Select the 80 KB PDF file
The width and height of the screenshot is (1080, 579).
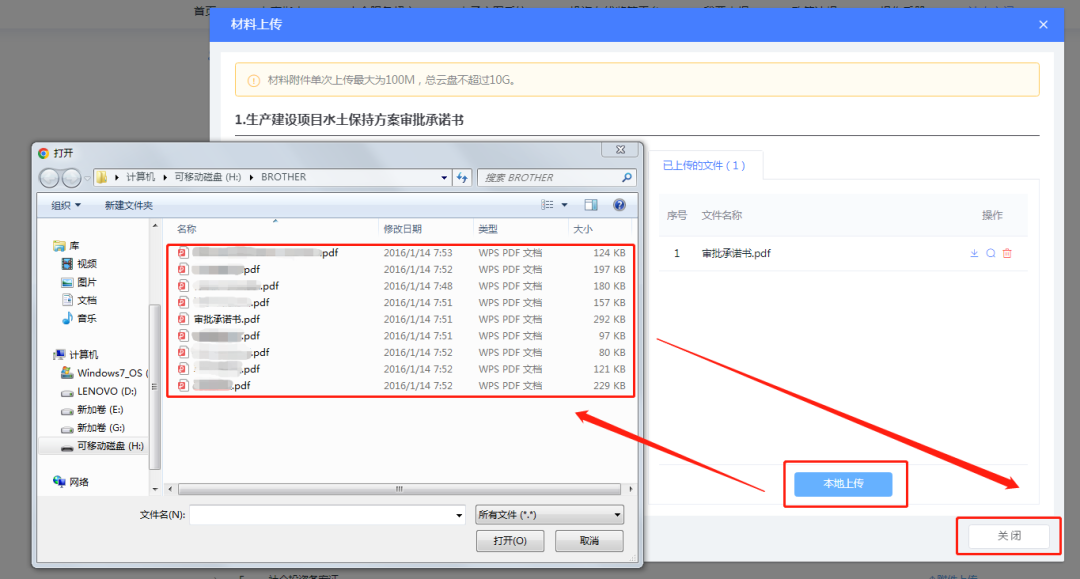[x=401, y=352]
